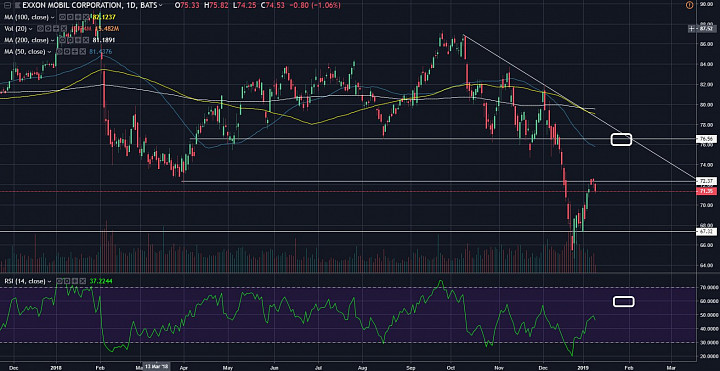
Task: Click the 2018 label on time axis
Action: click(x=56, y=367)
